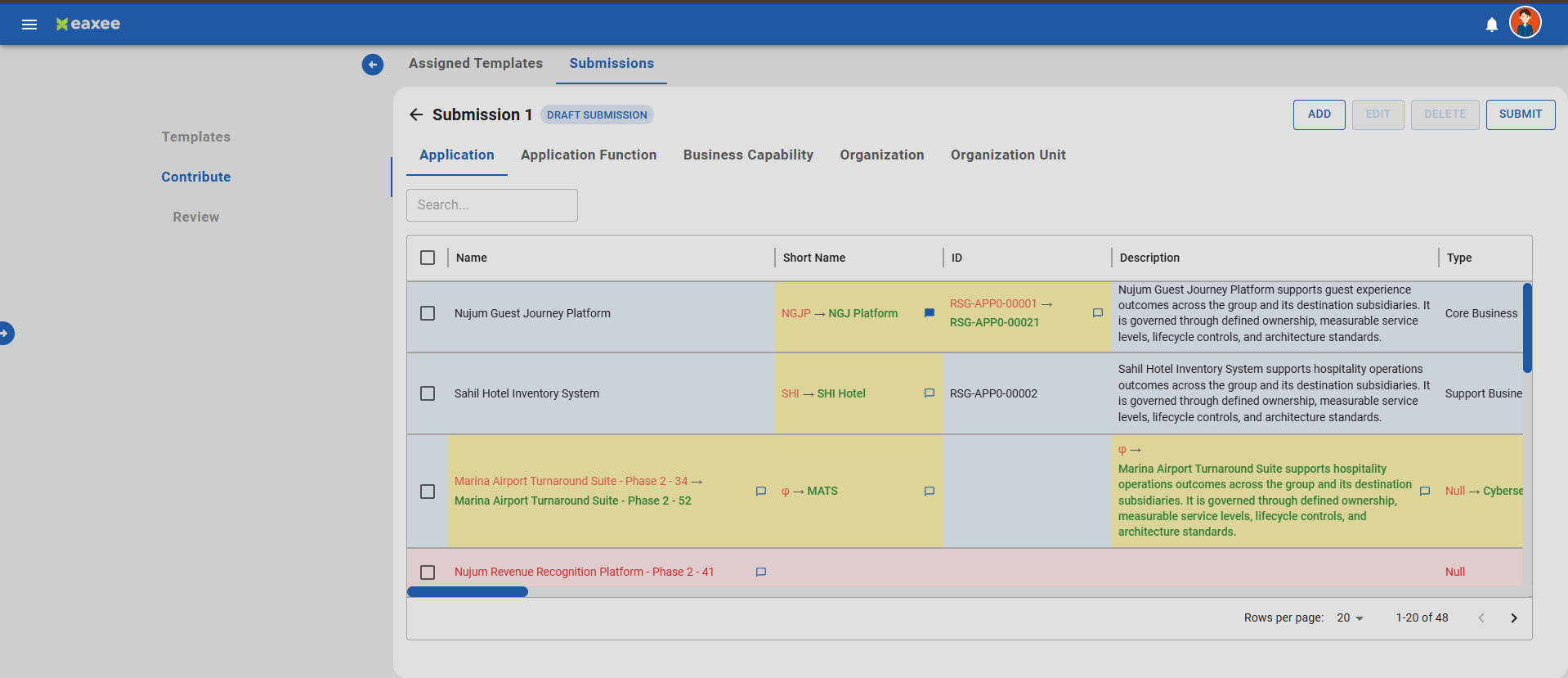This screenshot has height=678, width=1568.
Task: Click the ADD button
Action: click(1319, 114)
